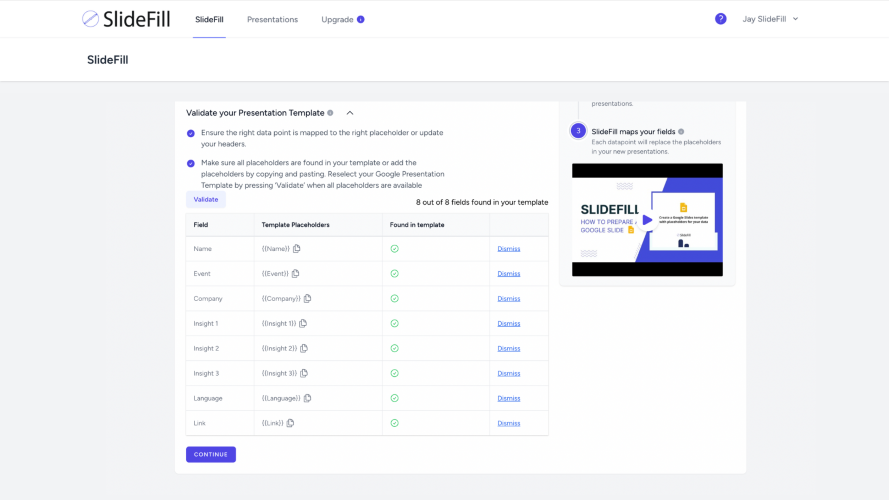
Task: Click info icon next to SlideFill maps your fields
Action: click(x=681, y=132)
